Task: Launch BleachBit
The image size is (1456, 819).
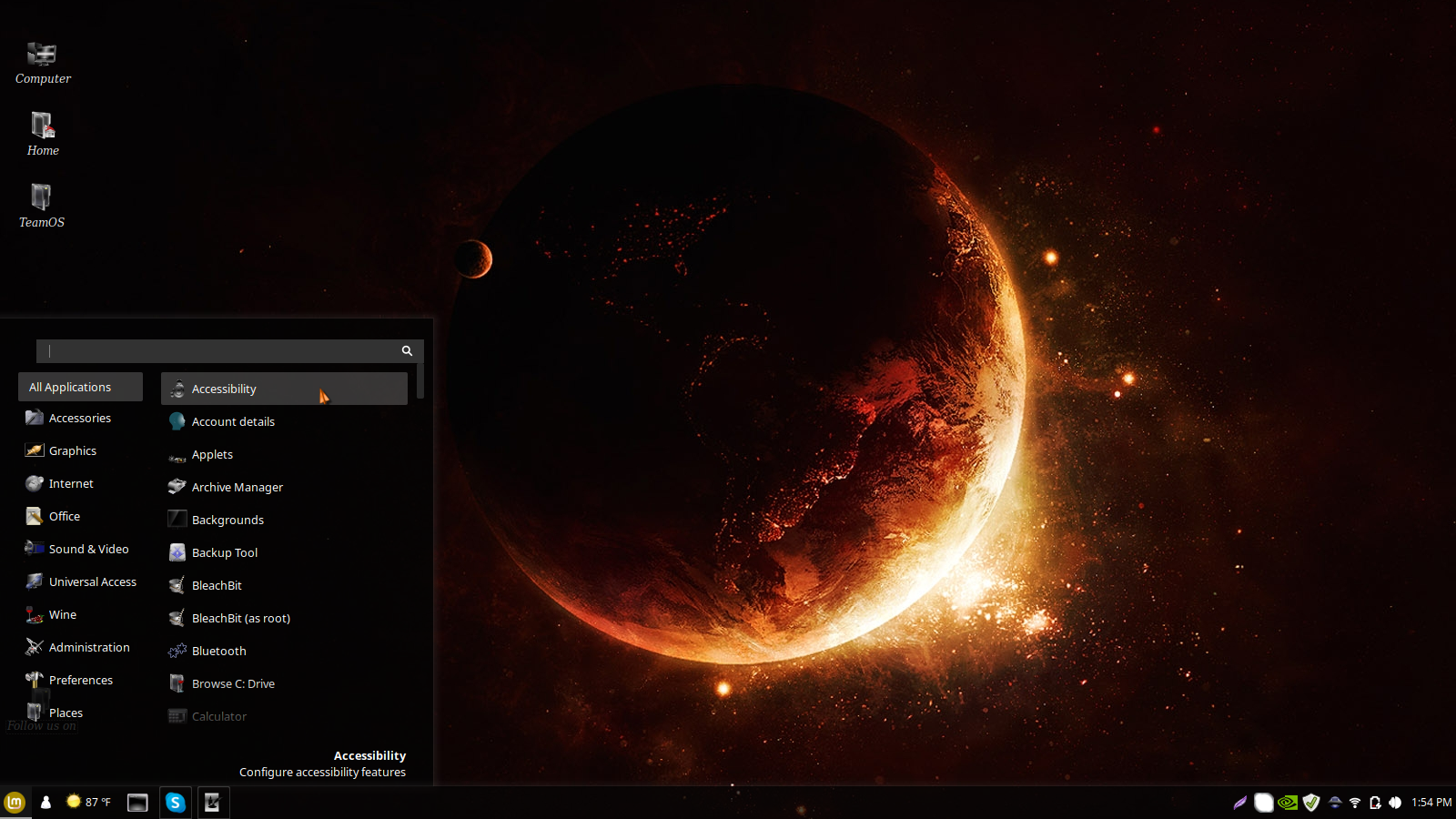Action: coord(284,585)
